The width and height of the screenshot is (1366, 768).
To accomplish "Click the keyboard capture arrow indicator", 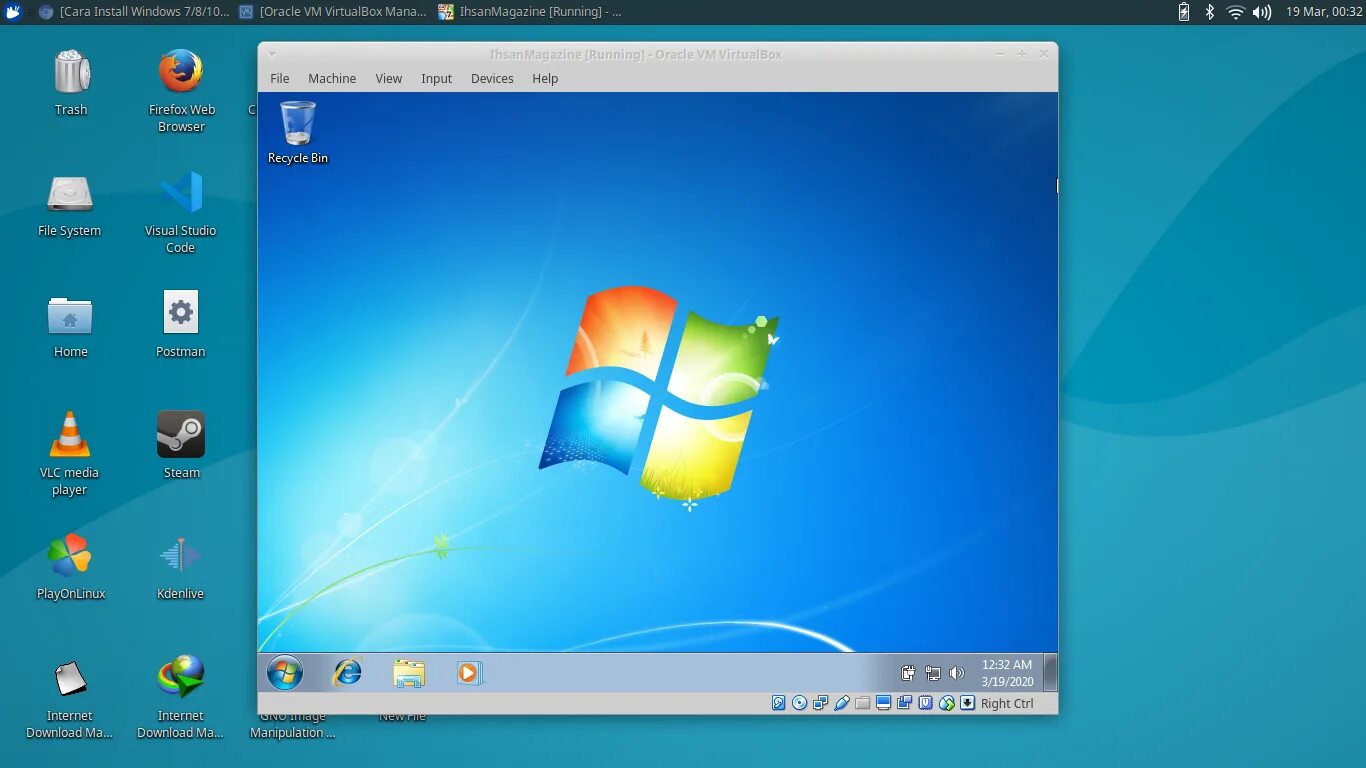I will (x=968, y=703).
